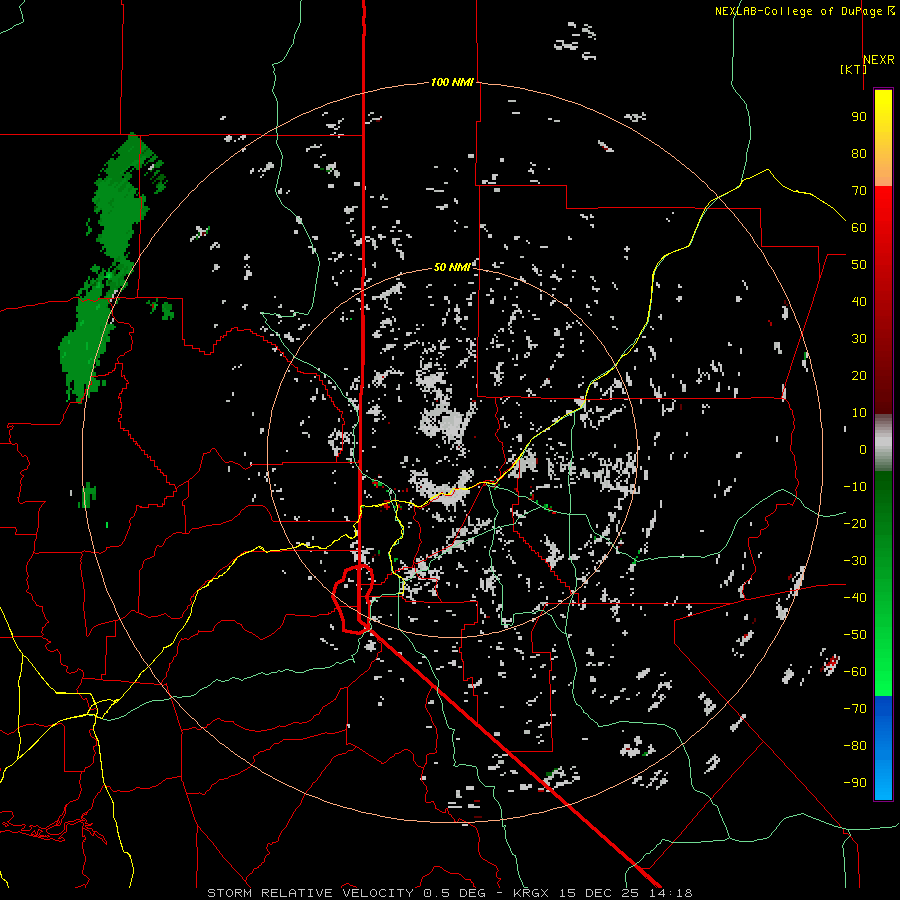Click the NEXR label near the color bar
The height and width of the screenshot is (900, 900).
tap(879, 59)
